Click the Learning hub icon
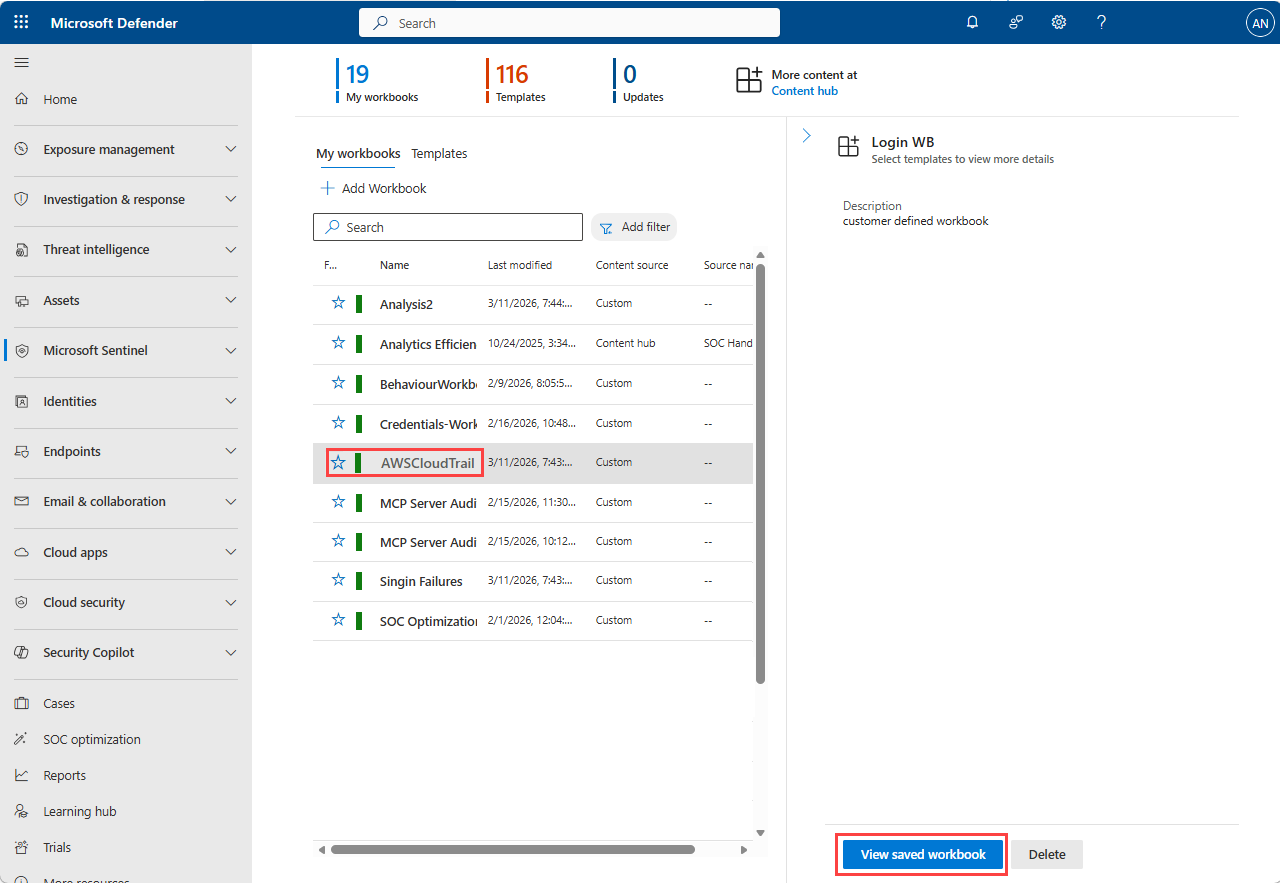Image resolution: width=1280 pixels, height=883 pixels. pos(21,811)
